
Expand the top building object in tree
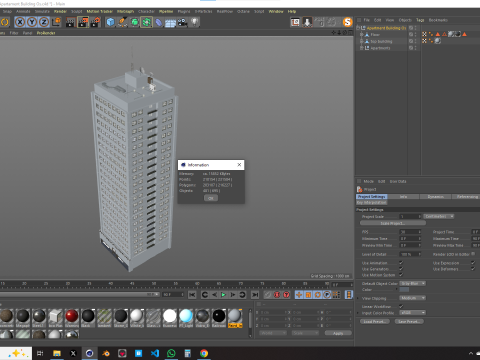coord(362,41)
